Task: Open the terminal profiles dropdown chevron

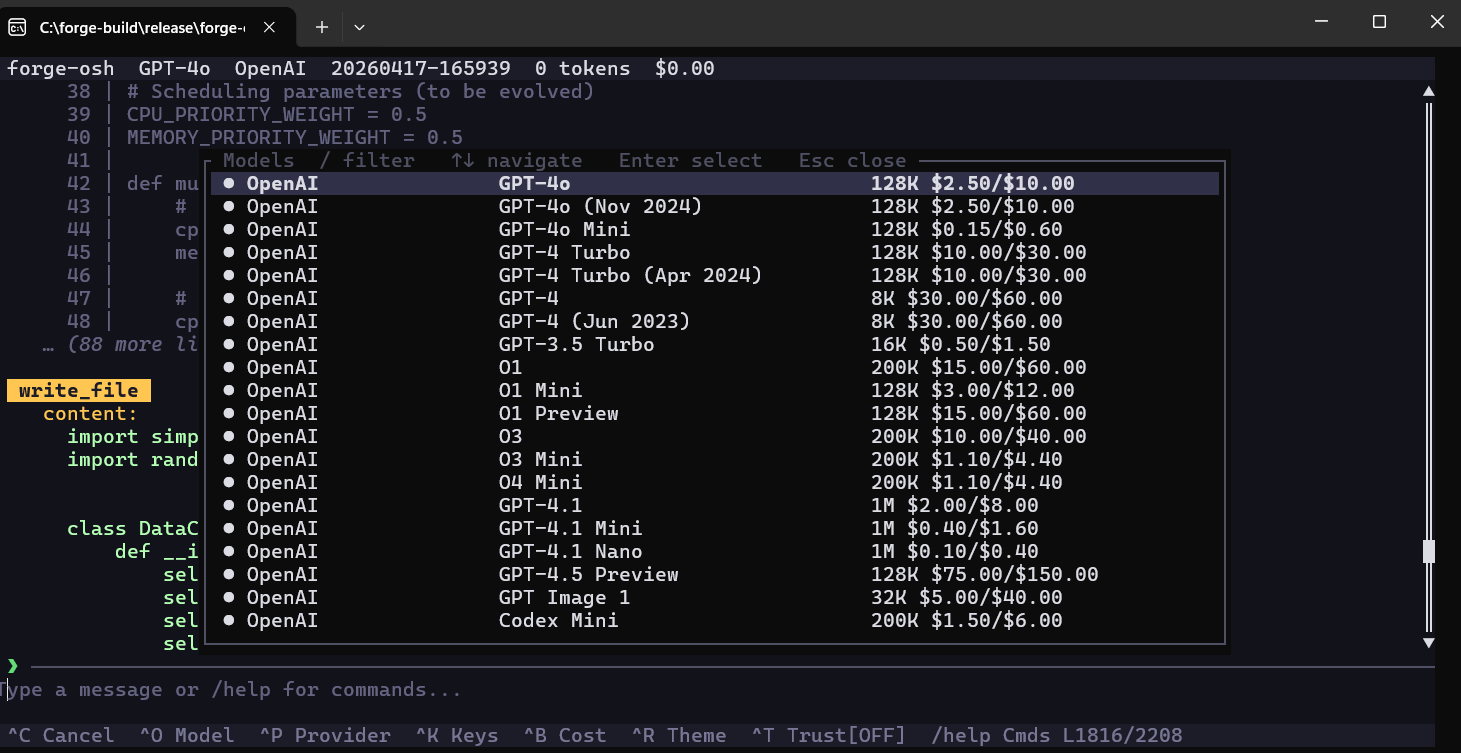Action: tap(360, 28)
